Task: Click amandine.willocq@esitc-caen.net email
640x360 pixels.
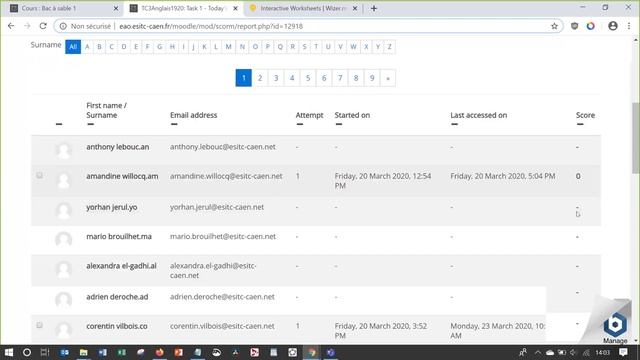Action: tap(226, 176)
